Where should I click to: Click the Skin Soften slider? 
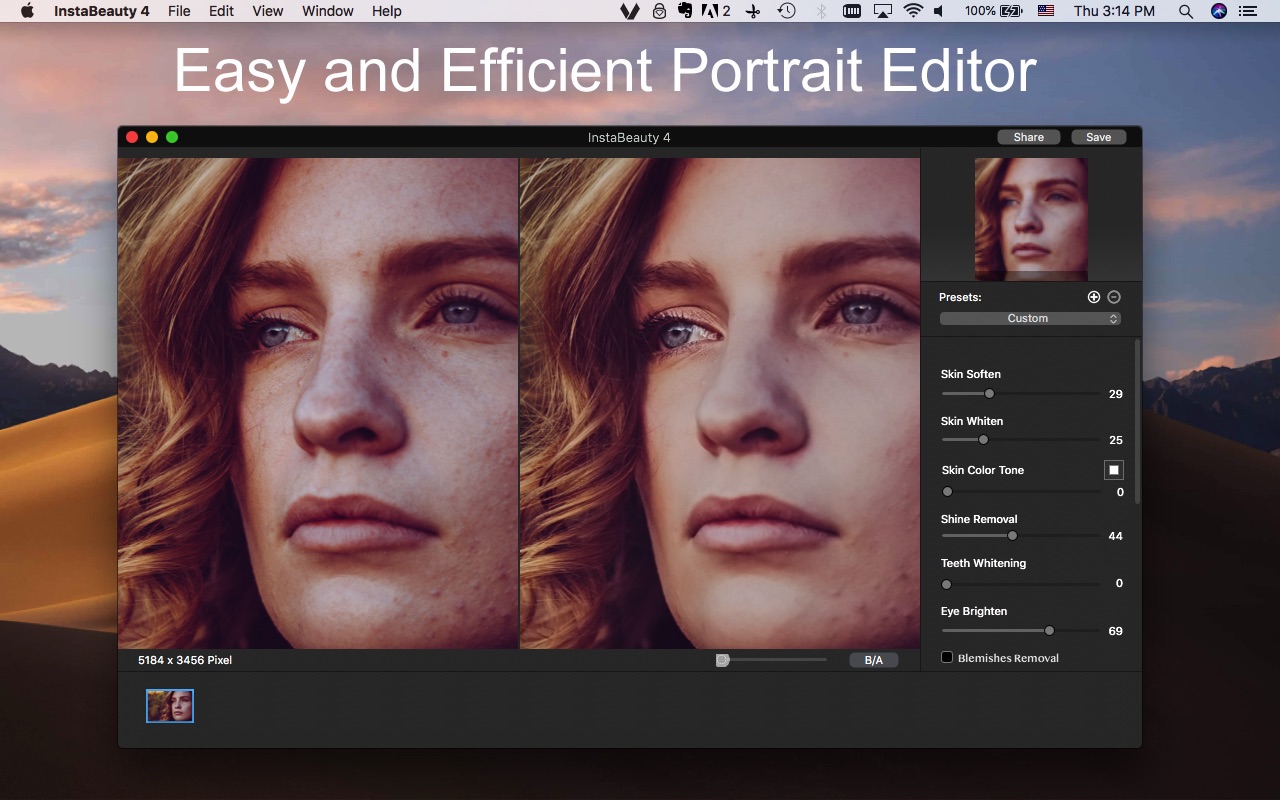pyautogui.click(x=1020, y=393)
